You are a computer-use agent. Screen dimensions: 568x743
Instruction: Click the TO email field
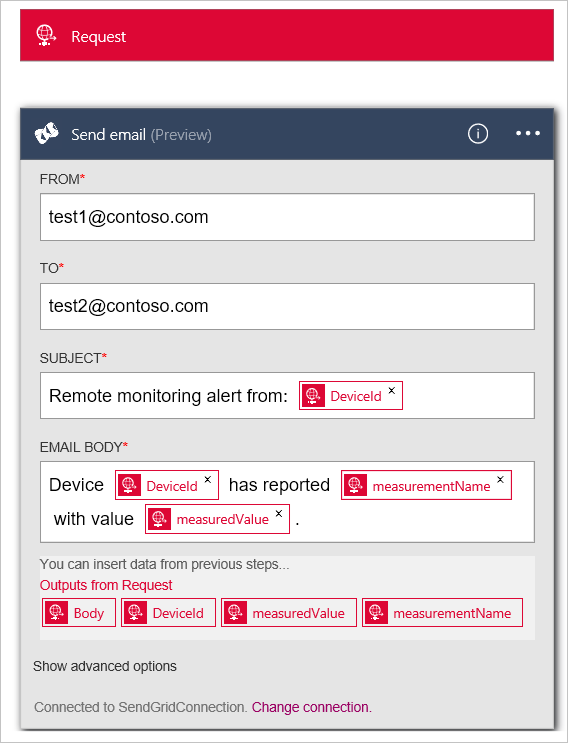click(x=287, y=307)
